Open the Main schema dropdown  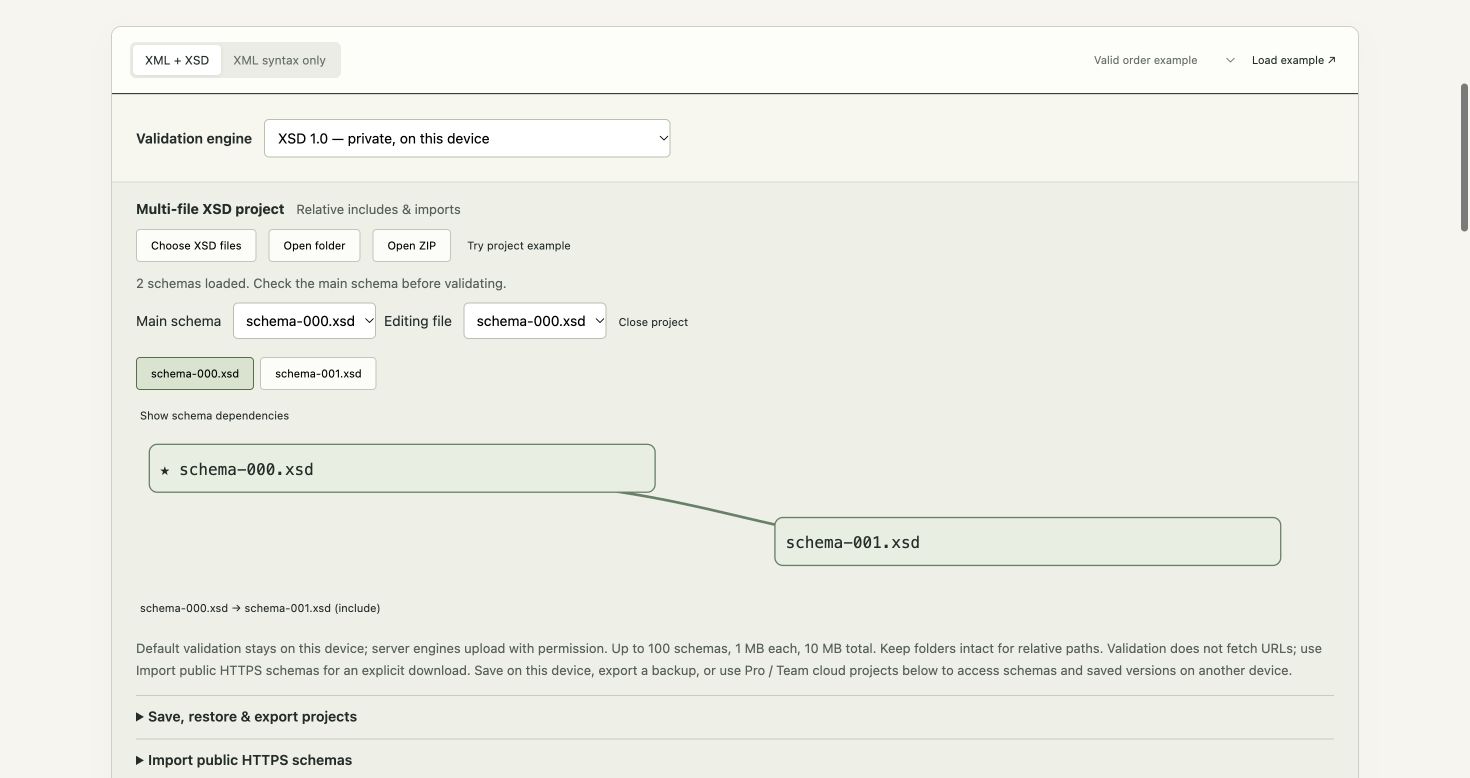[x=304, y=321]
